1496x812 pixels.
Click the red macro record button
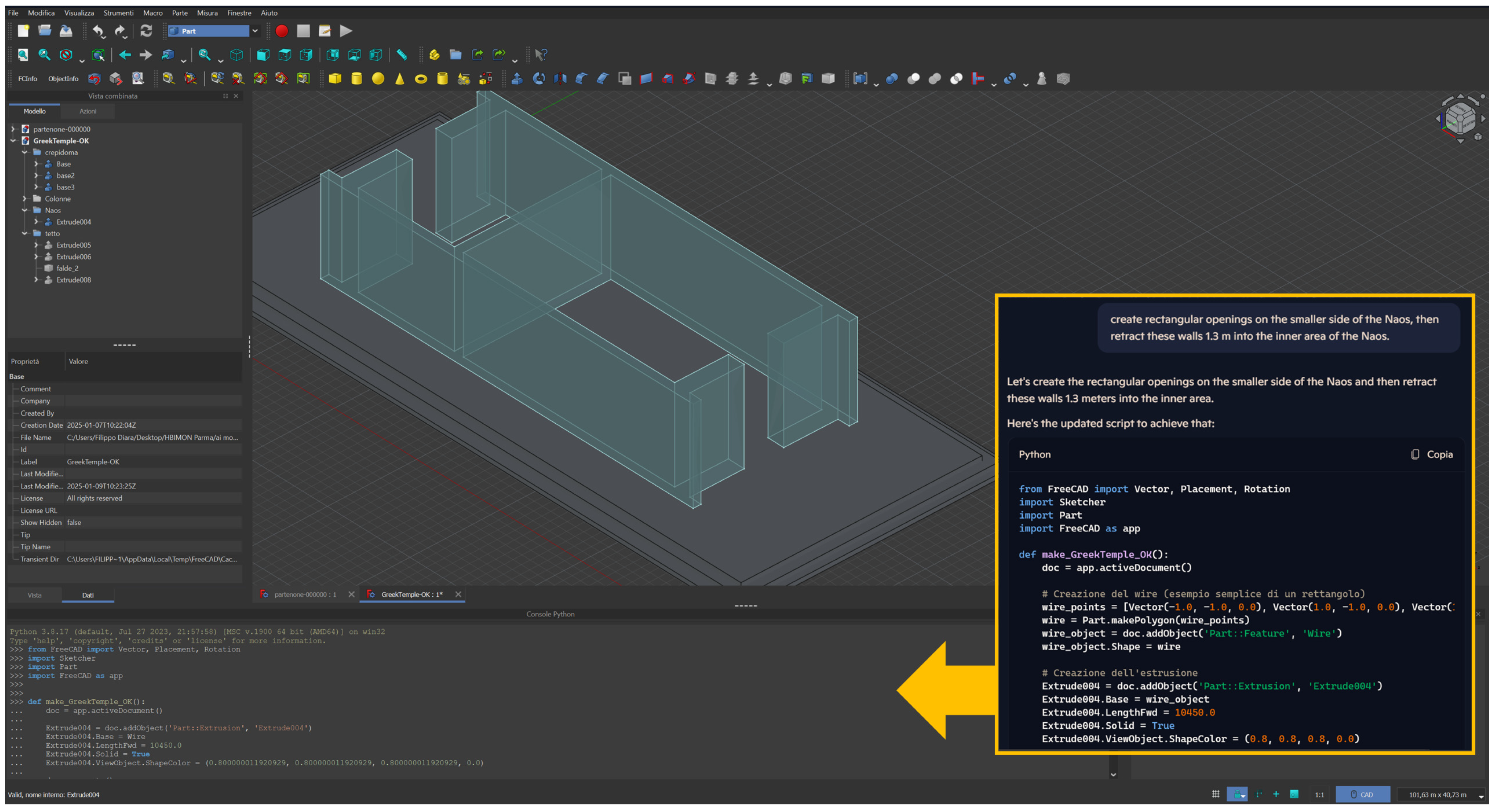[282, 31]
